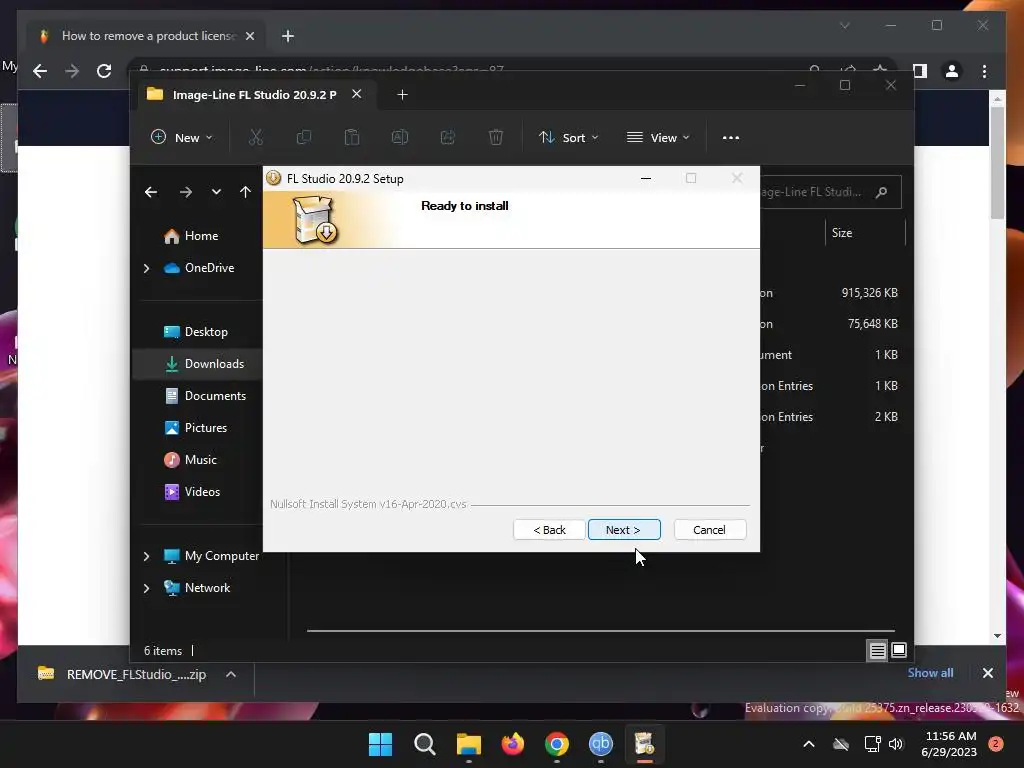Cancel the FL Studio installation
Image resolution: width=1024 pixels, height=768 pixels.
(x=709, y=530)
